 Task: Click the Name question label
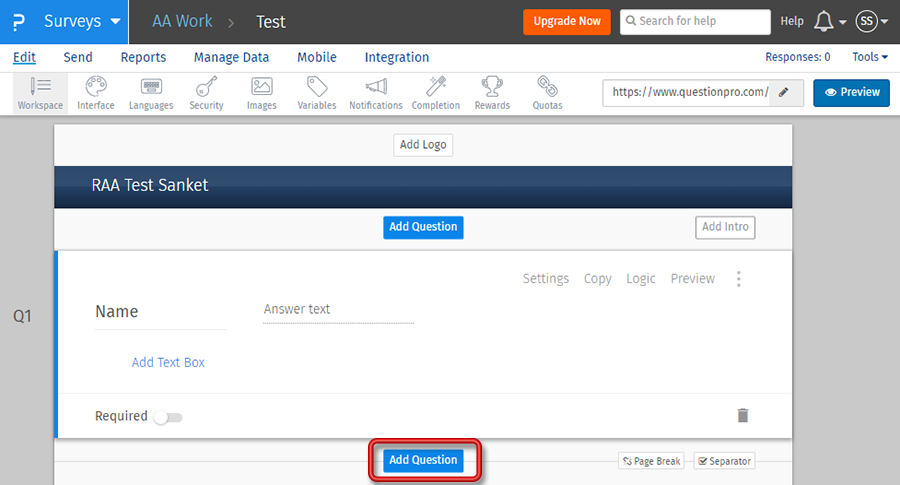(117, 312)
